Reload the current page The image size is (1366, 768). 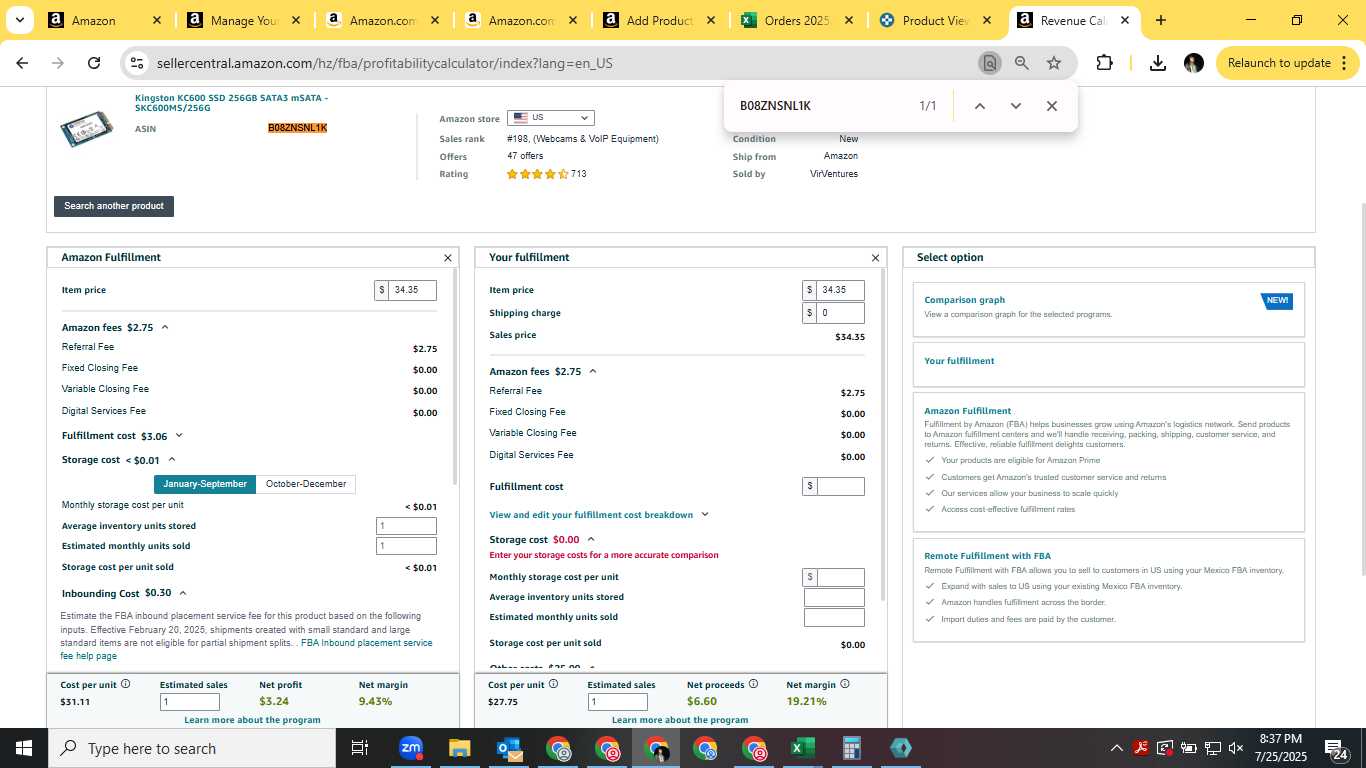tap(94, 63)
